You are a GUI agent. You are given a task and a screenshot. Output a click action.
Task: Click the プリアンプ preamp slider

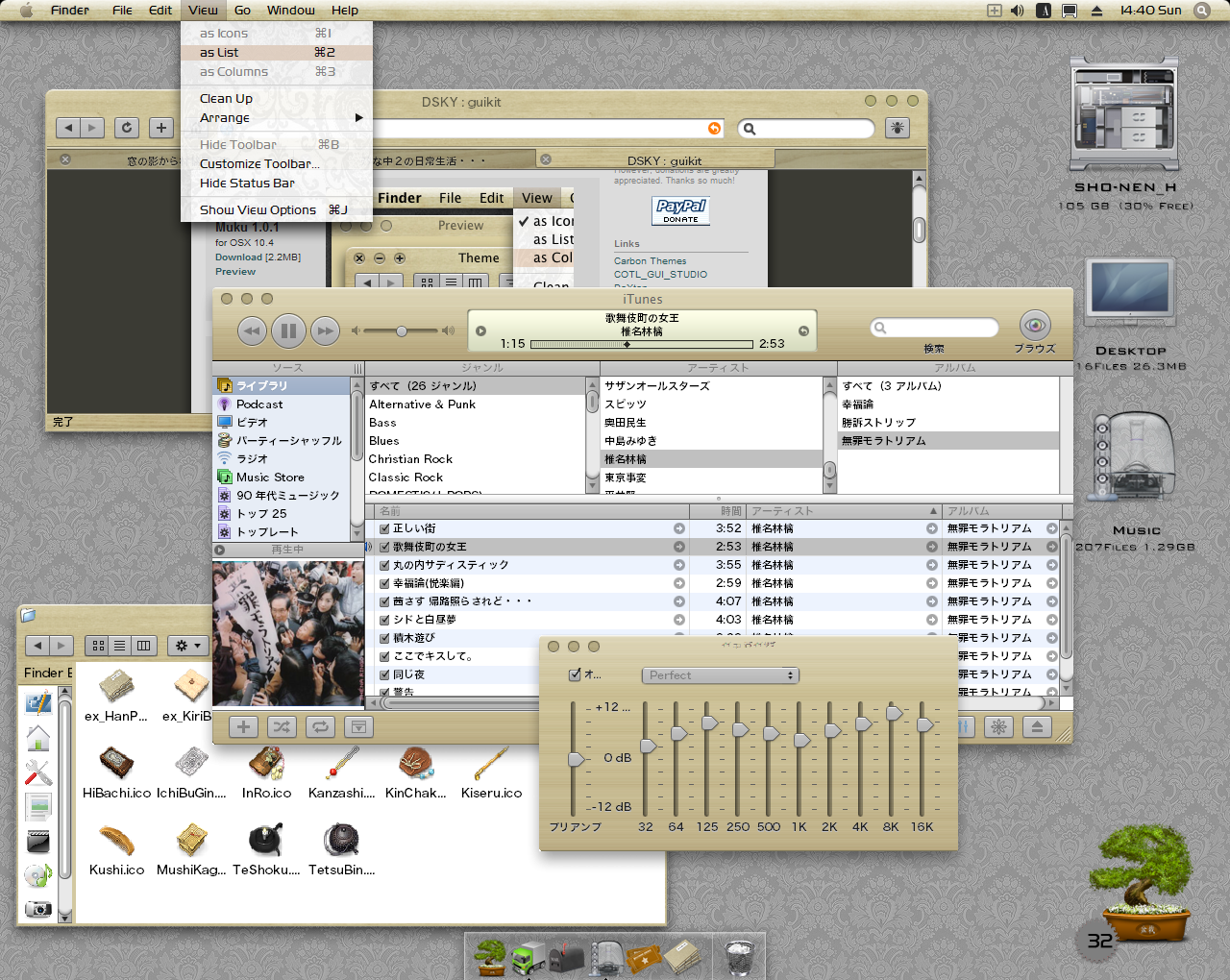click(575, 759)
